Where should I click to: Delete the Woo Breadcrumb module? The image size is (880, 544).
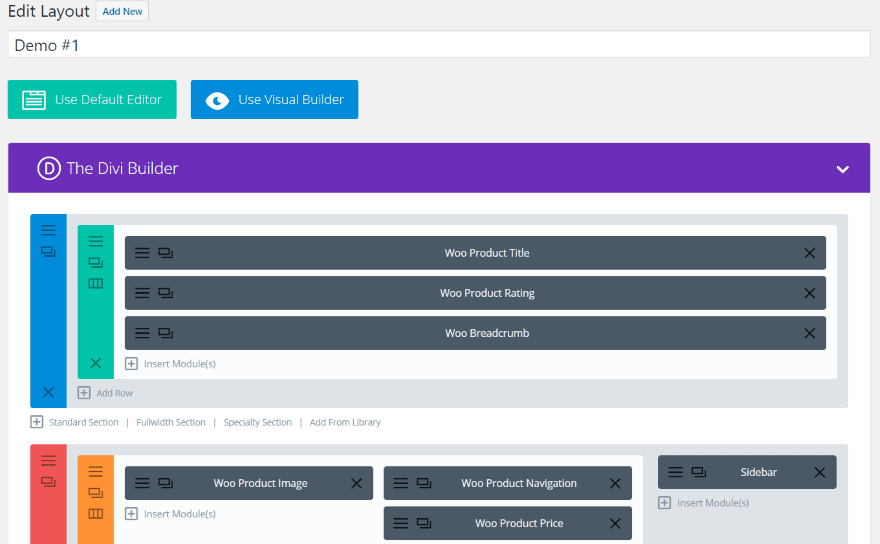pos(809,333)
